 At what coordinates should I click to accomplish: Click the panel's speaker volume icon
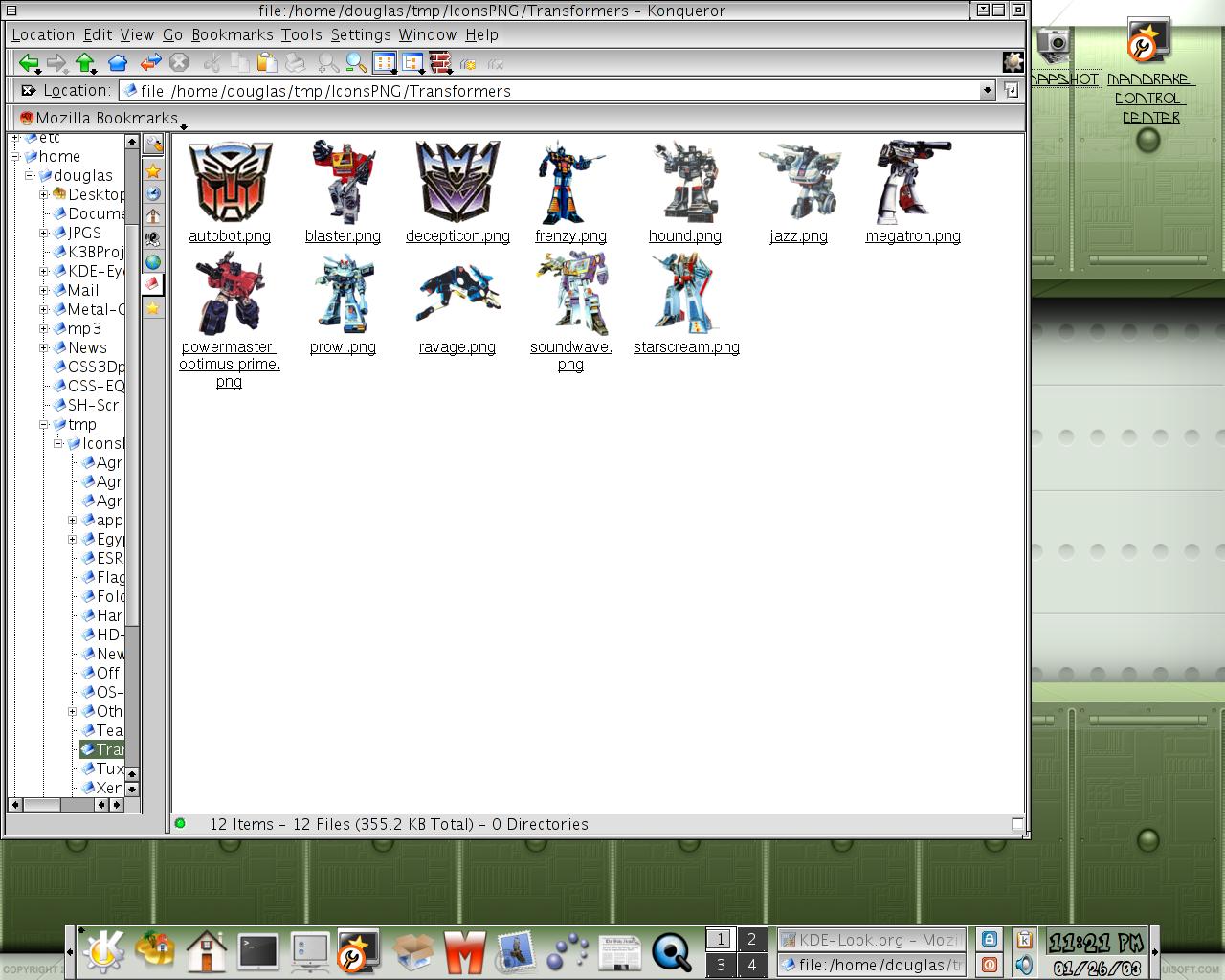point(1023,965)
